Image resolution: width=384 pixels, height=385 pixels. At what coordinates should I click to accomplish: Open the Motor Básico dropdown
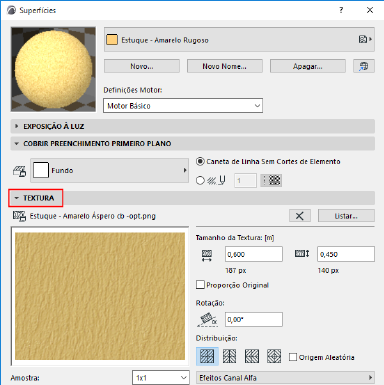point(183,106)
